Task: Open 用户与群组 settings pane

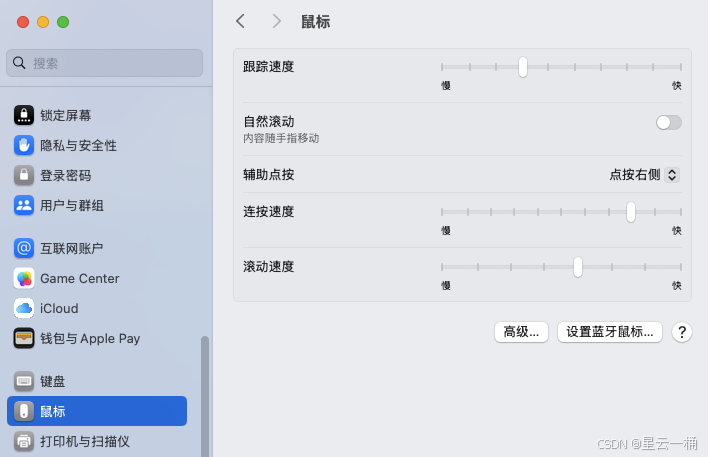Action: click(97, 205)
